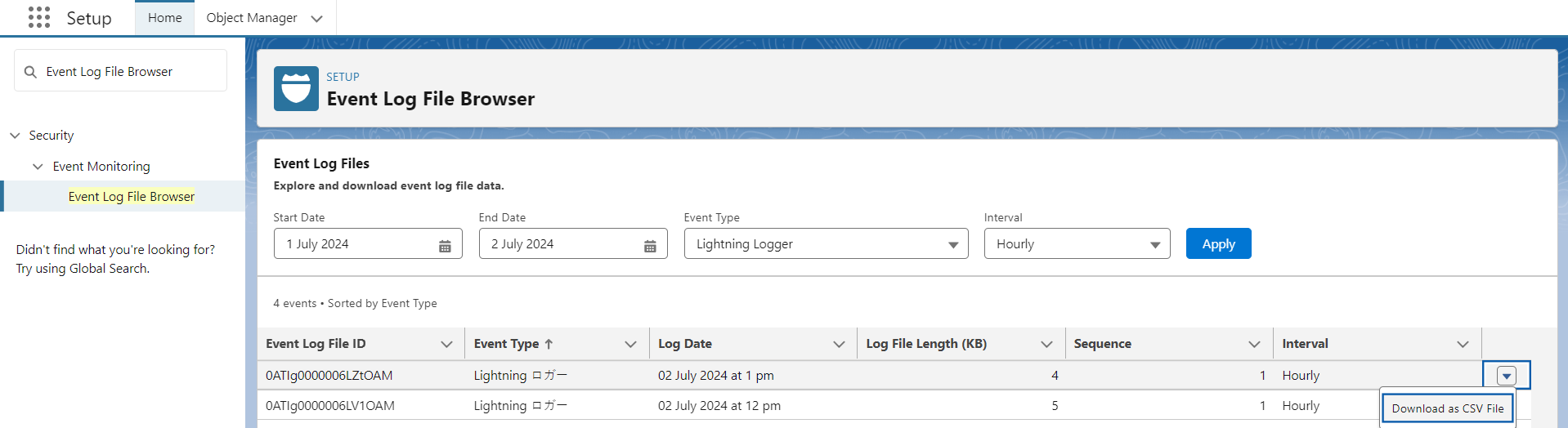Screen dimensions: 1568x428
Task: Open row actions menu for first log file
Action: [1506, 376]
